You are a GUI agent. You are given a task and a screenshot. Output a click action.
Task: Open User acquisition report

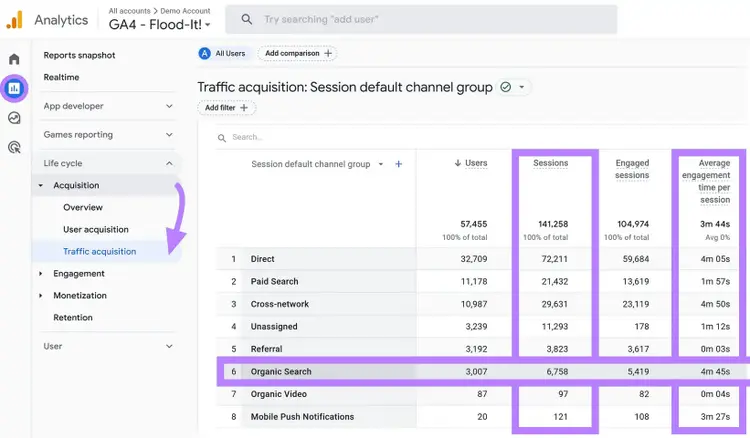[x=96, y=230]
